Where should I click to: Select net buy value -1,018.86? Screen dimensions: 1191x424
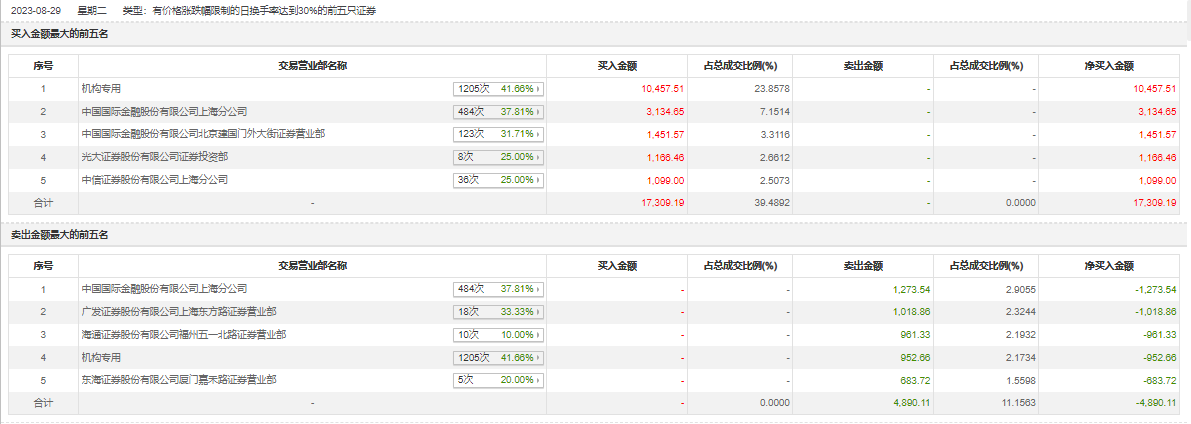pyautogui.click(x=1155, y=312)
